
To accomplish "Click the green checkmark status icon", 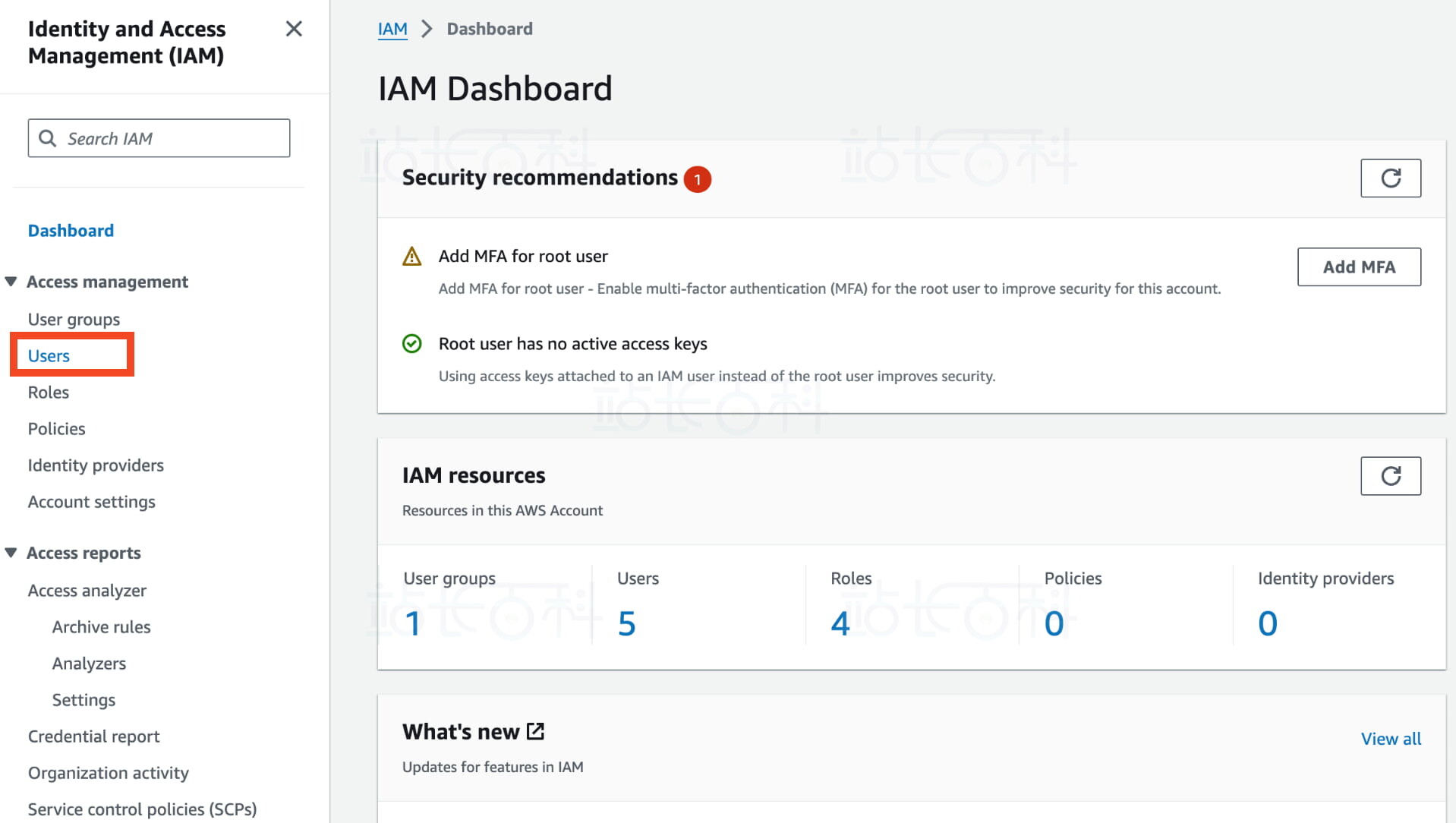I will 411,344.
